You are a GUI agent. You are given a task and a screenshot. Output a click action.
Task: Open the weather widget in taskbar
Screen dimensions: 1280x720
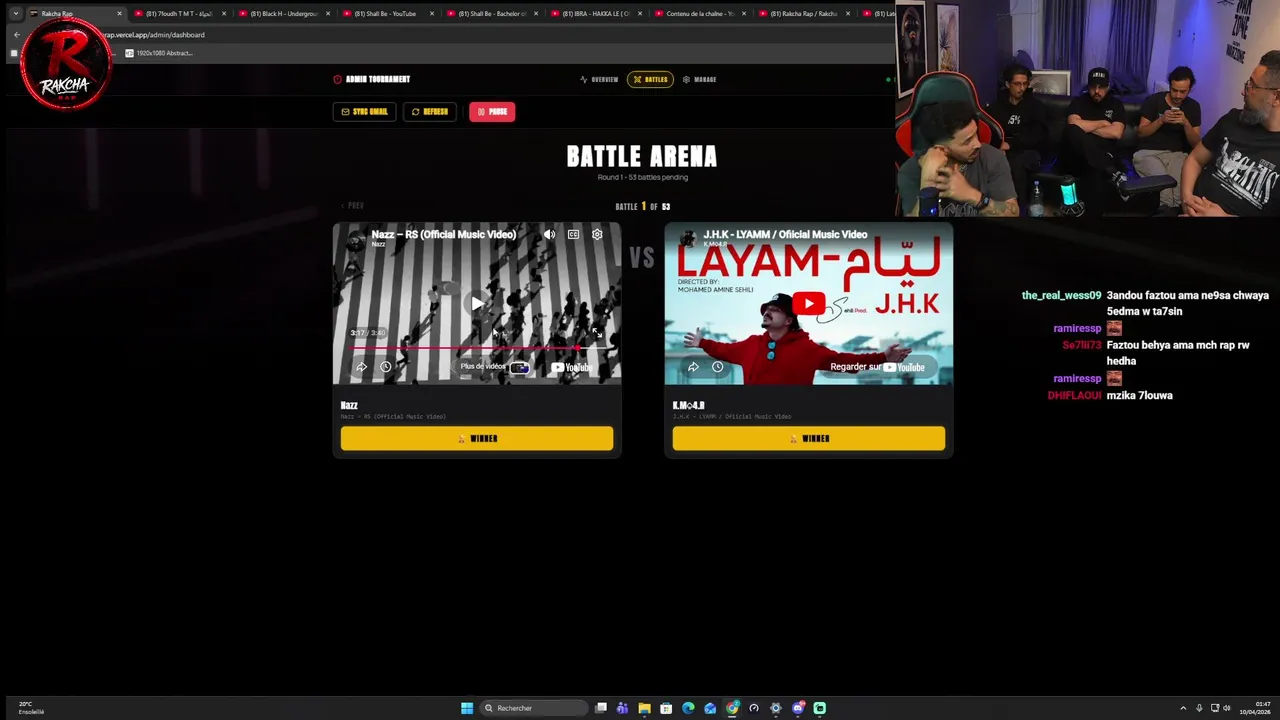pos(30,708)
